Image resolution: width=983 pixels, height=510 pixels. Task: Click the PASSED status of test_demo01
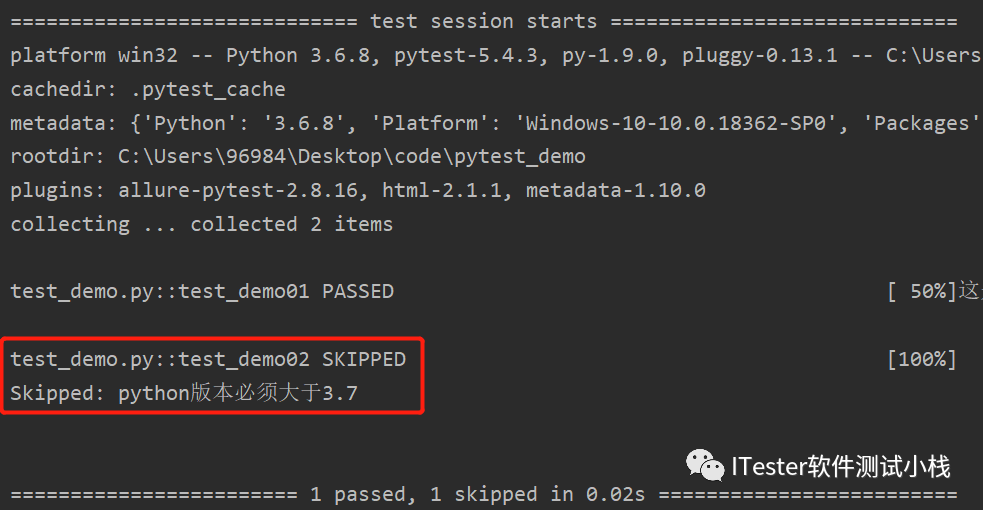(357, 292)
